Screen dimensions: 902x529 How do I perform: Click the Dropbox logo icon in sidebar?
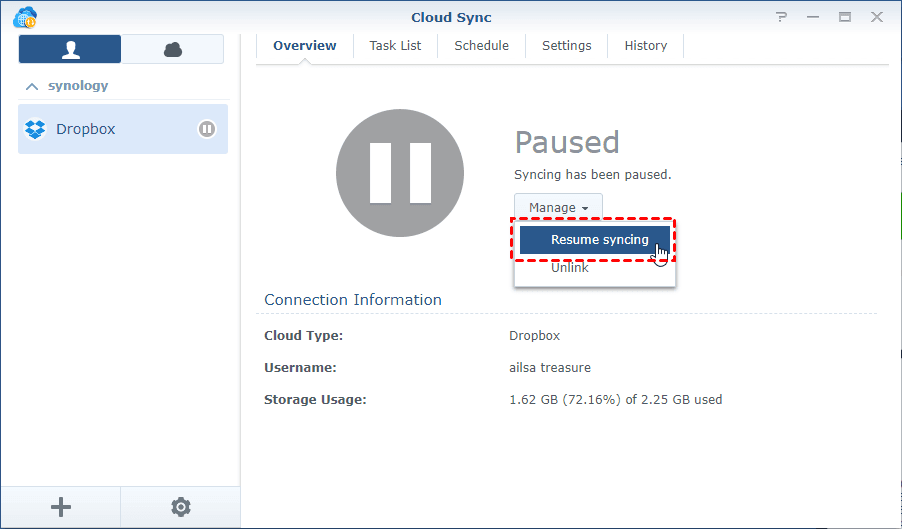36,129
